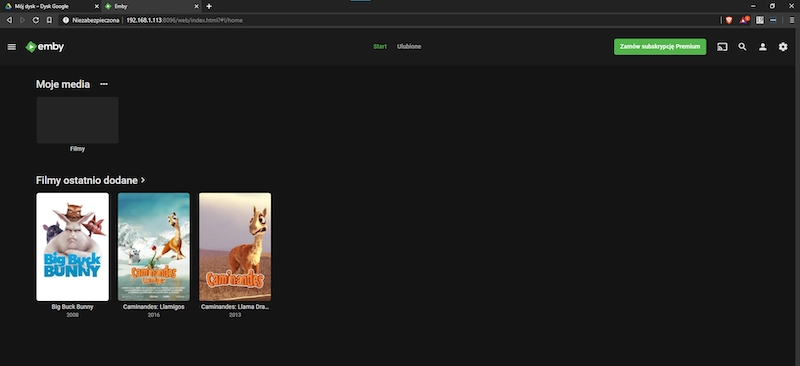Click the Emby logo

click(x=45, y=47)
